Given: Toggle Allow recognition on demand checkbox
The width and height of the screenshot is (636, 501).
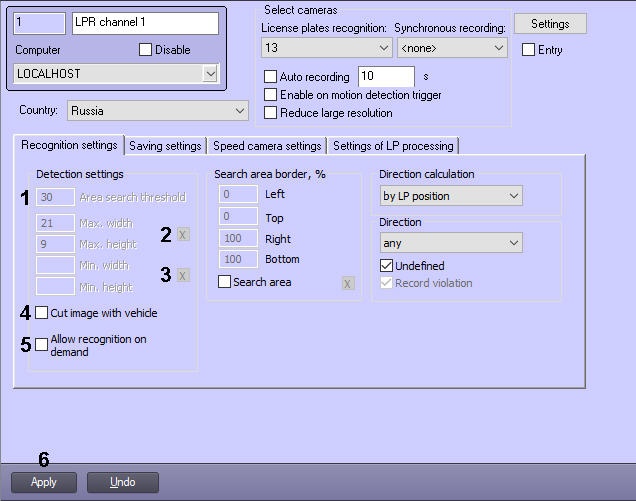Looking at the screenshot, I should pyautogui.click(x=42, y=345).
